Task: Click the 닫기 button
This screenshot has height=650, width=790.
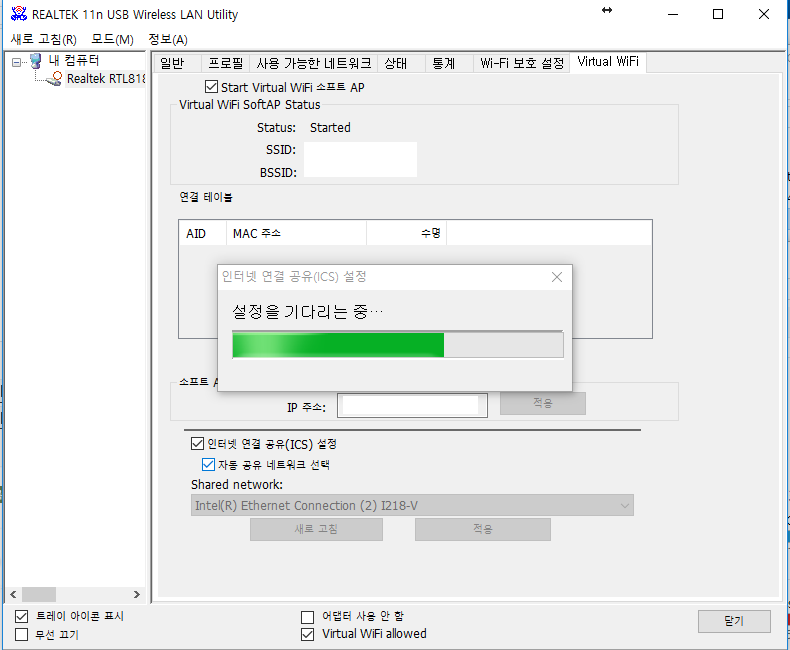Action: coord(734,621)
